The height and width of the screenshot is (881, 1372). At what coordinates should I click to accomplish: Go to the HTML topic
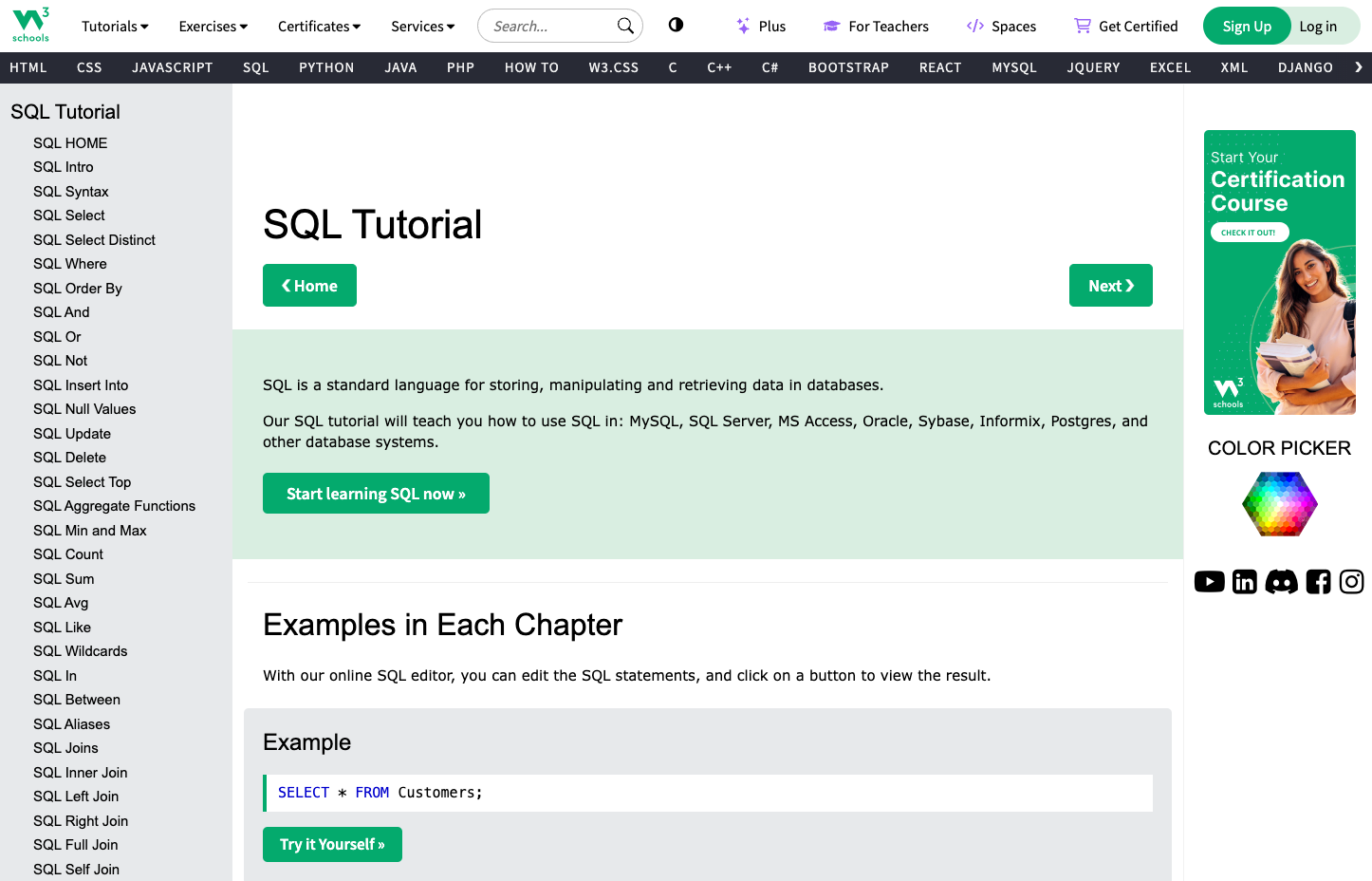point(28,67)
